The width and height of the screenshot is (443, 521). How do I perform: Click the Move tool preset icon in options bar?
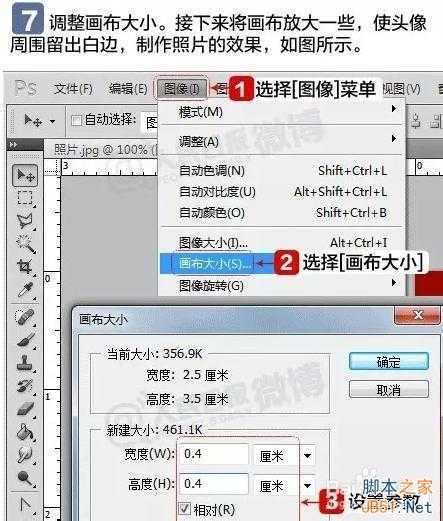tap(33, 120)
